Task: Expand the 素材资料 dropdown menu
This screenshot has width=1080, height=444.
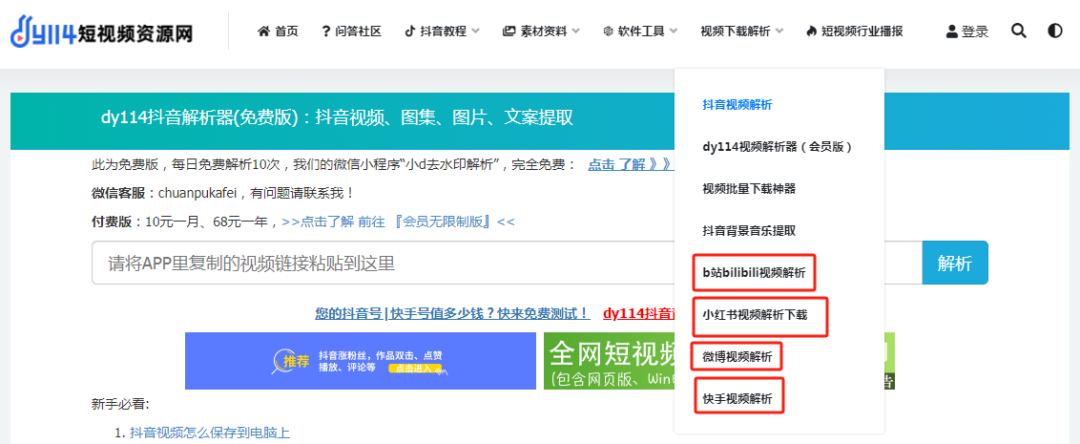Action: pyautogui.click(x=541, y=31)
